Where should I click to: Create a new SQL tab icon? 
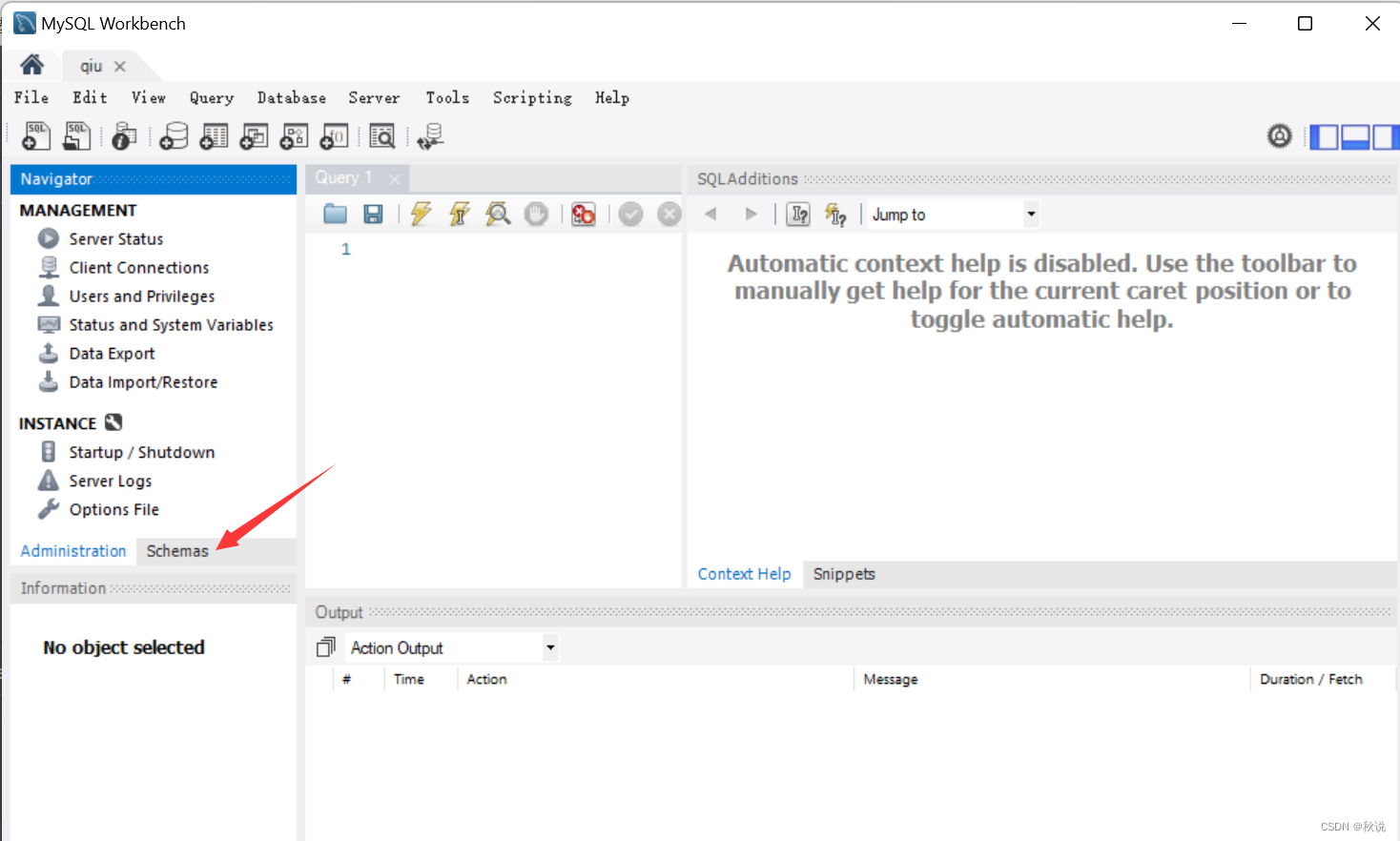pos(36,136)
